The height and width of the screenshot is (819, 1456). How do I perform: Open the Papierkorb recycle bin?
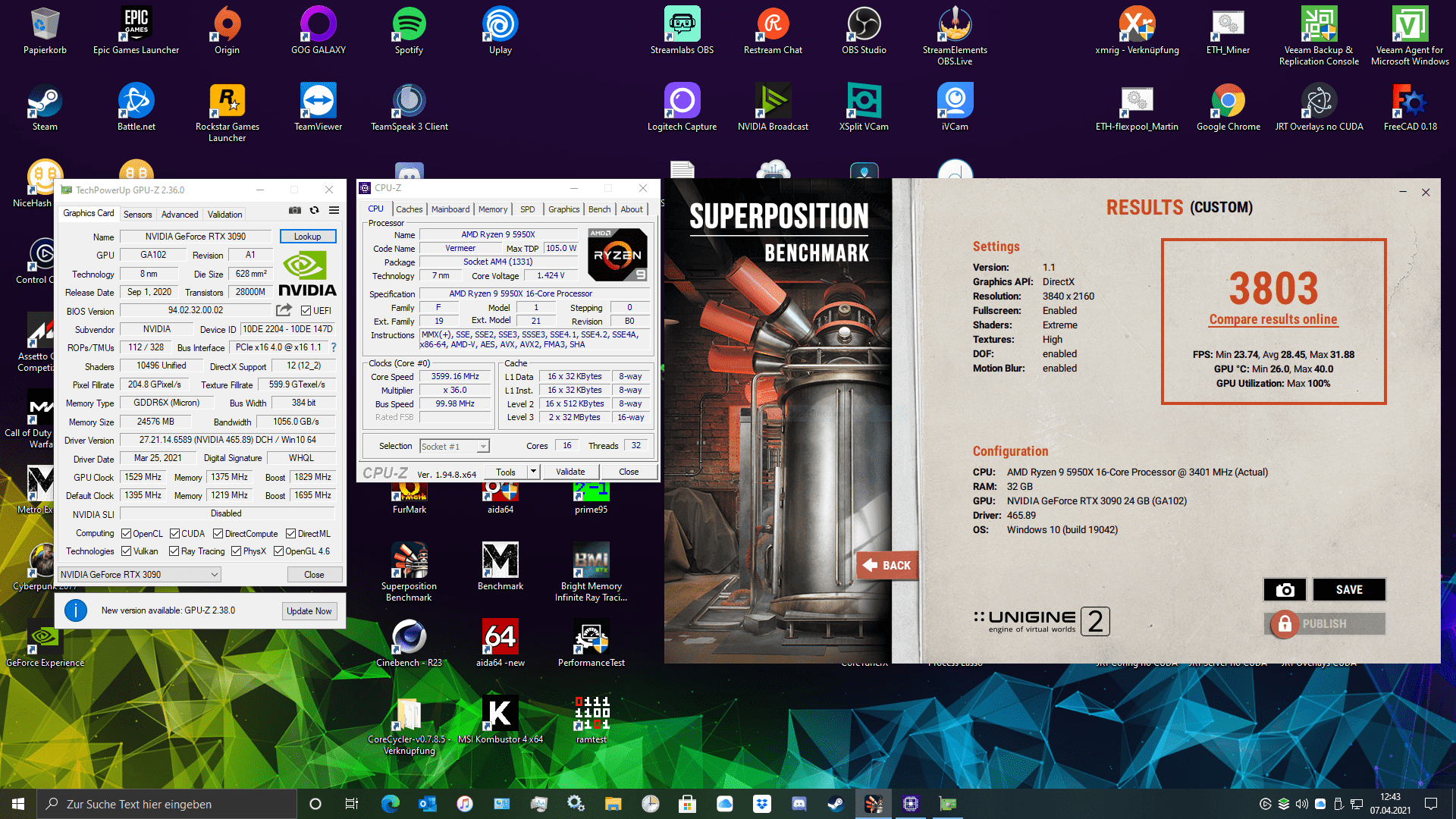[x=45, y=31]
